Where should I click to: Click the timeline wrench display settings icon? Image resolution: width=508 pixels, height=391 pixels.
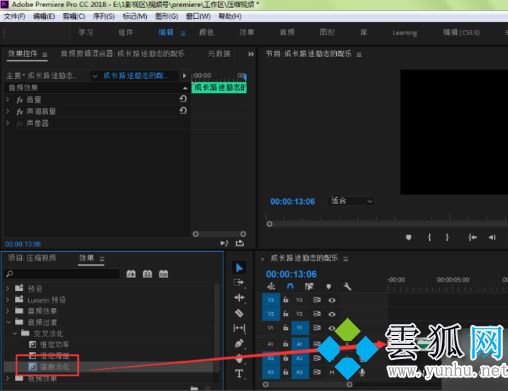tap(347, 286)
